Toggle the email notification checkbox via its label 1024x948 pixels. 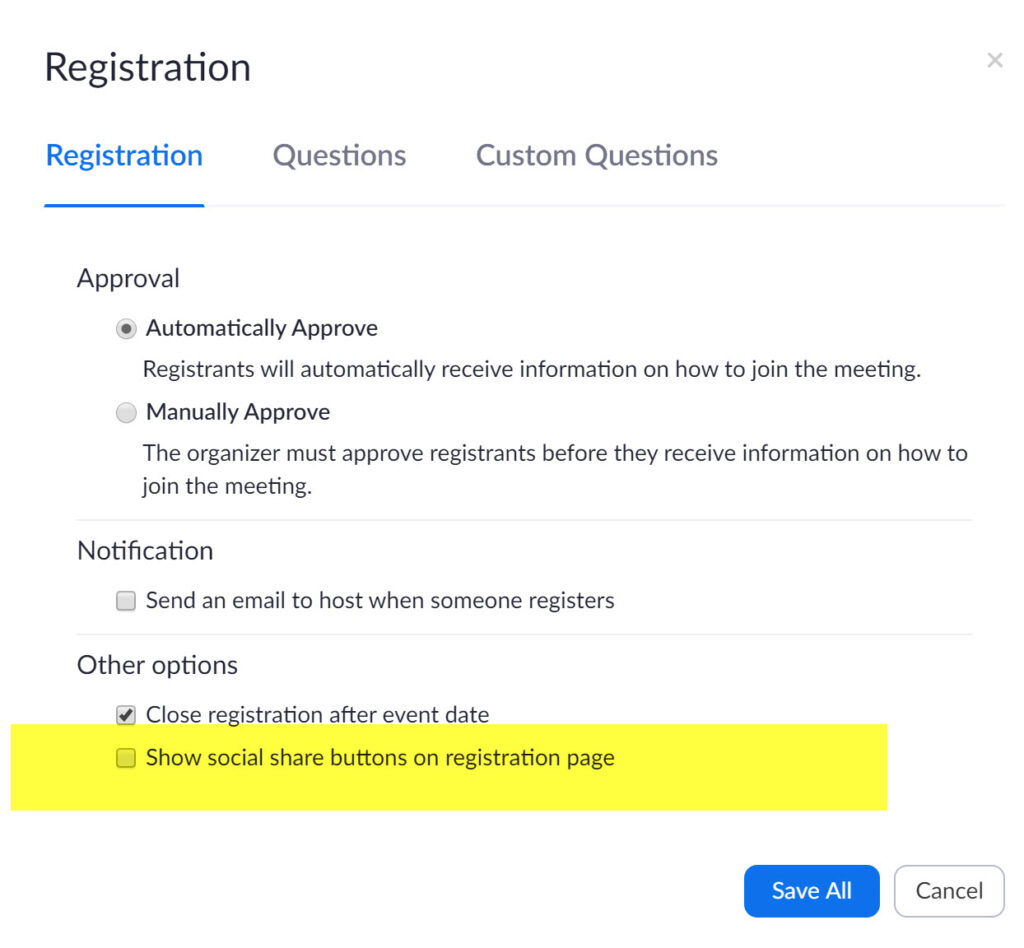(380, 600)
